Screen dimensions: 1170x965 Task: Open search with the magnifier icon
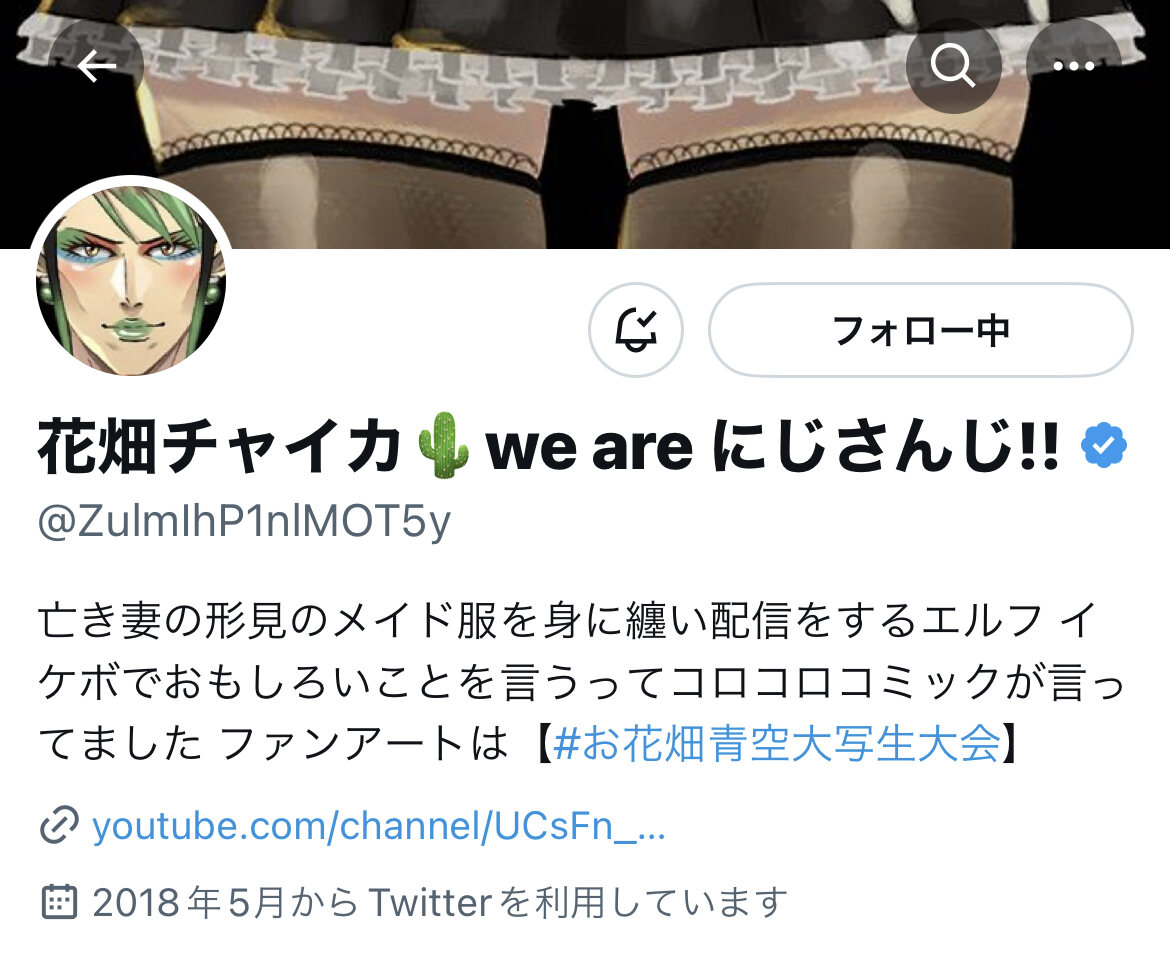point(953,66)
